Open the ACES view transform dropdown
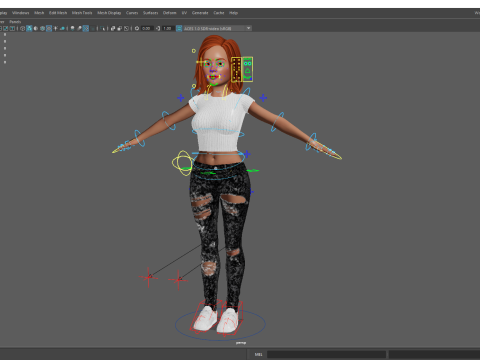 (217, 28)
